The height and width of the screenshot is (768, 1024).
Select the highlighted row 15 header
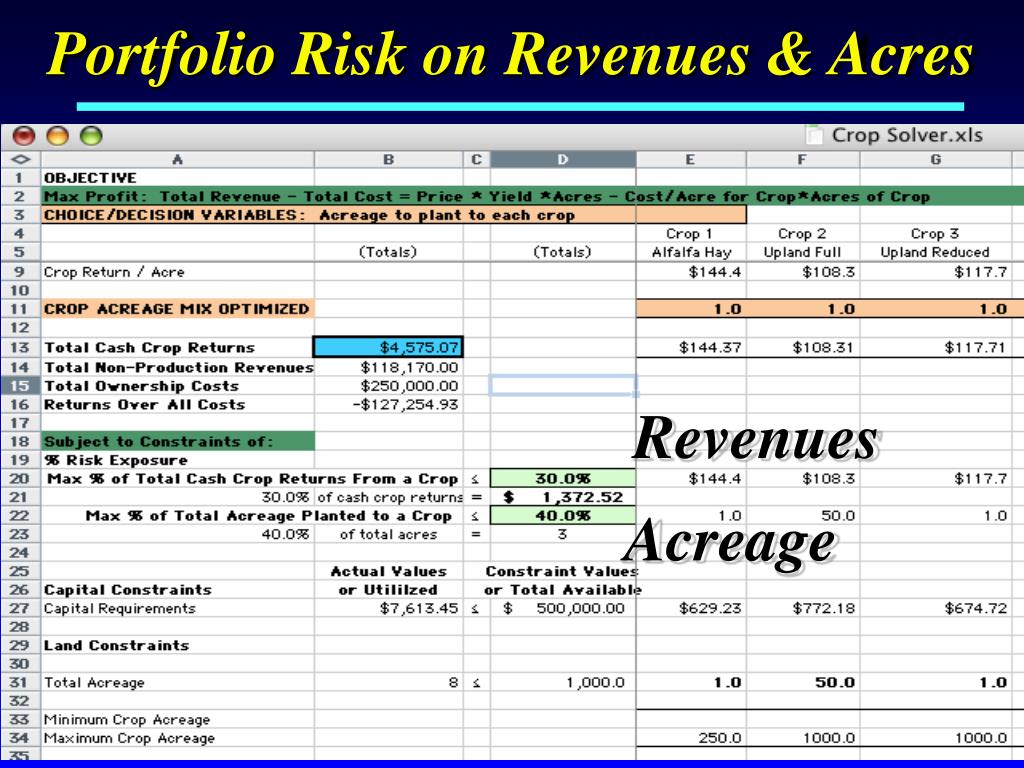click(x=20, y=386)
